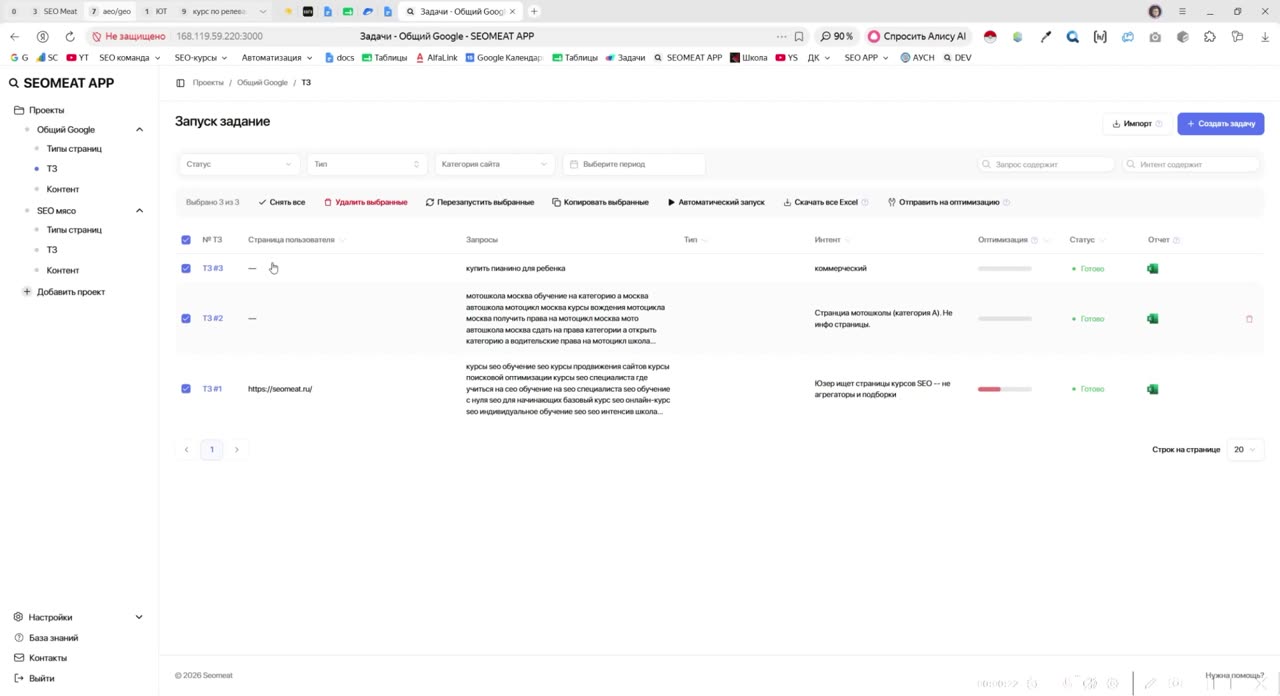1280x696 pixels.
Task: Delete the ТЗ #2 row via trash icon
Action: (1249, 319)
